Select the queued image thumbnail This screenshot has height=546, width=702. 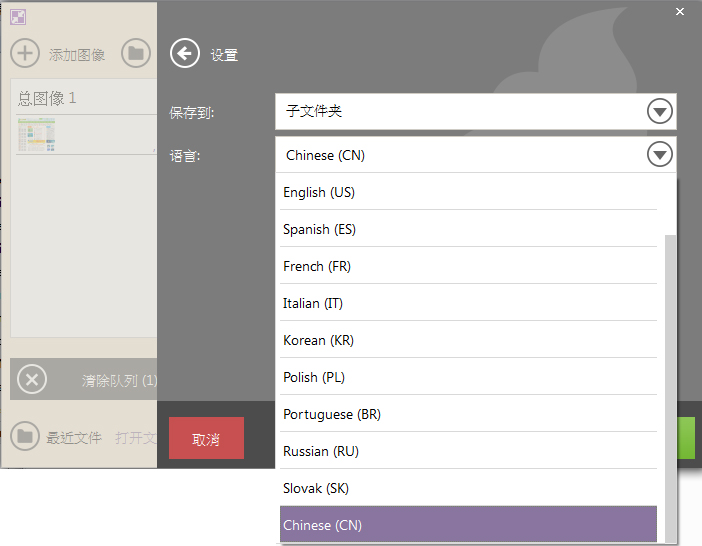(x=36, y=134)
